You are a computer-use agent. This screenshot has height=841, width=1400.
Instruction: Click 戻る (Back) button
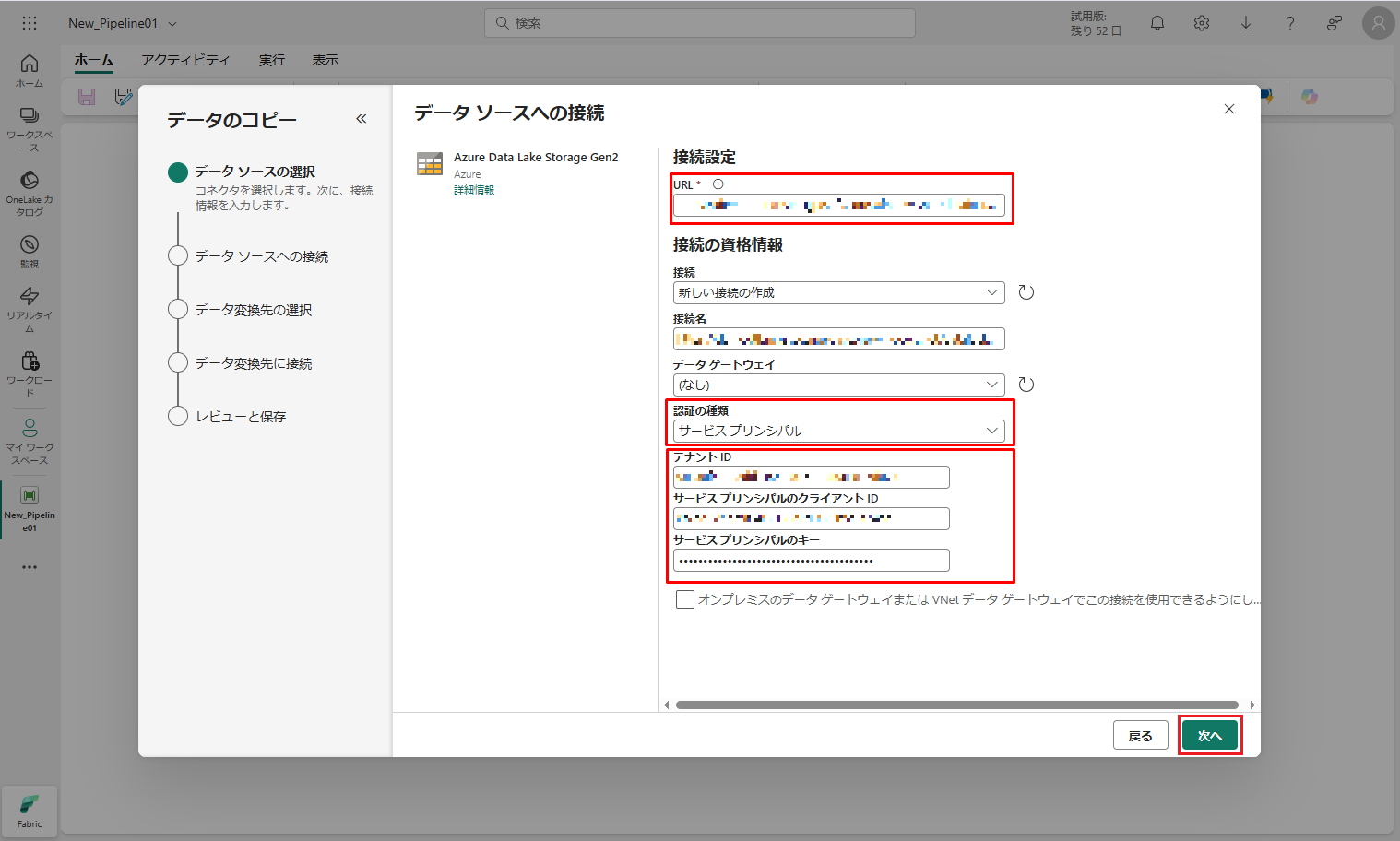coord(1141,736)
